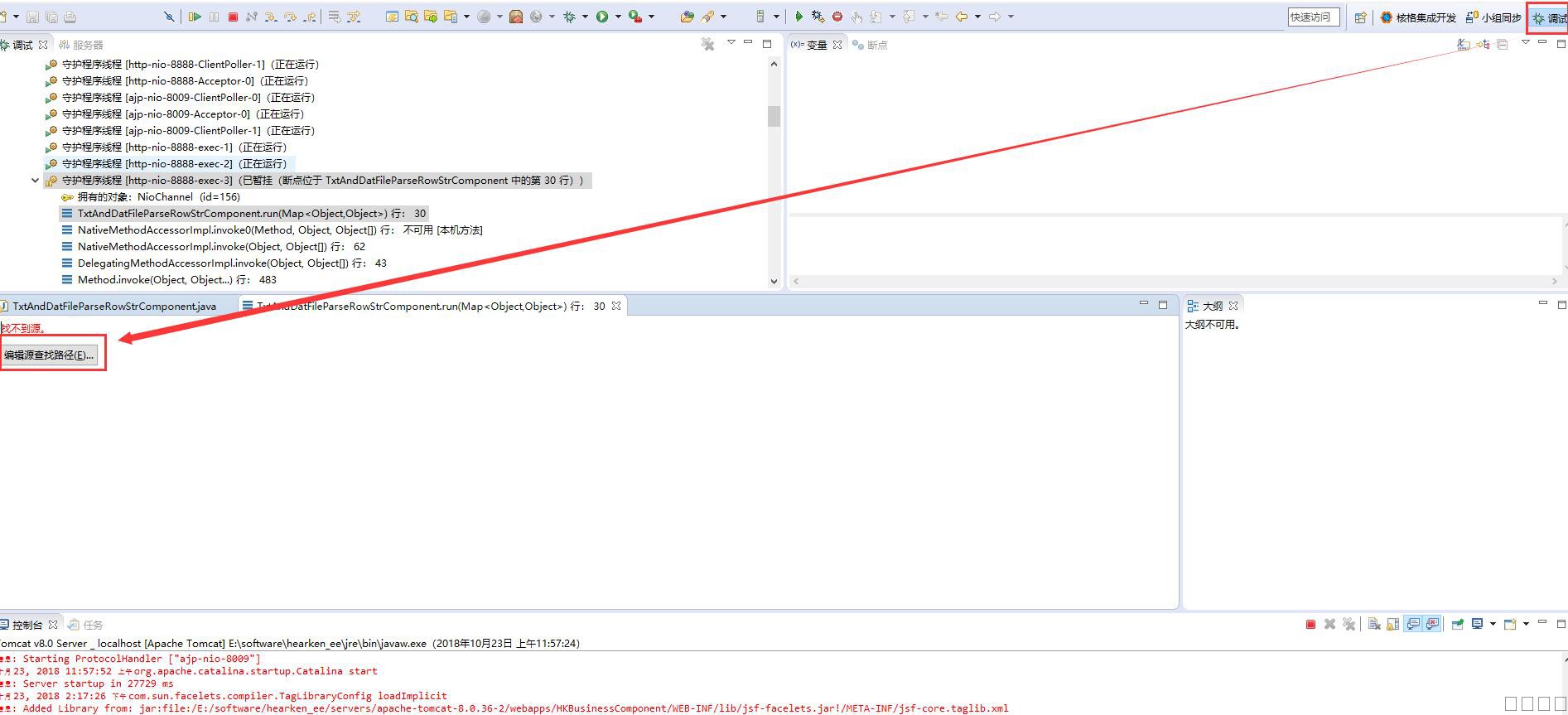Image resolution: width=1568 pixels, height=715 pixels.
Task: Switch to the 核格集成开发 perspective
Action: (1417, 17)
